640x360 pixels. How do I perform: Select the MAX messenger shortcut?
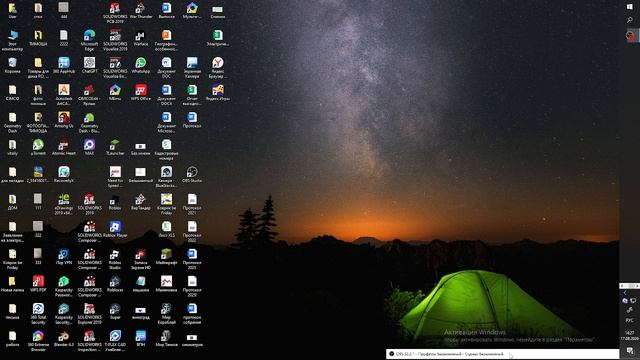tap(89, 147)
